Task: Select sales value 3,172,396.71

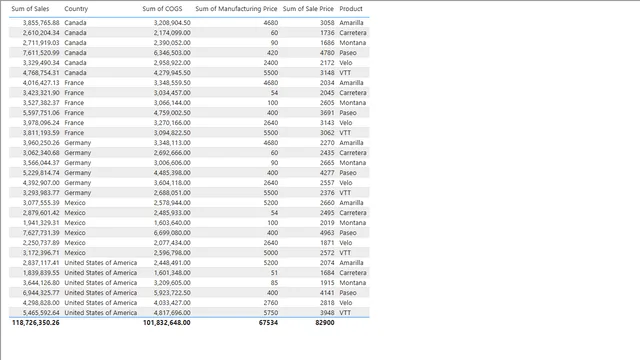Action: 41,253
